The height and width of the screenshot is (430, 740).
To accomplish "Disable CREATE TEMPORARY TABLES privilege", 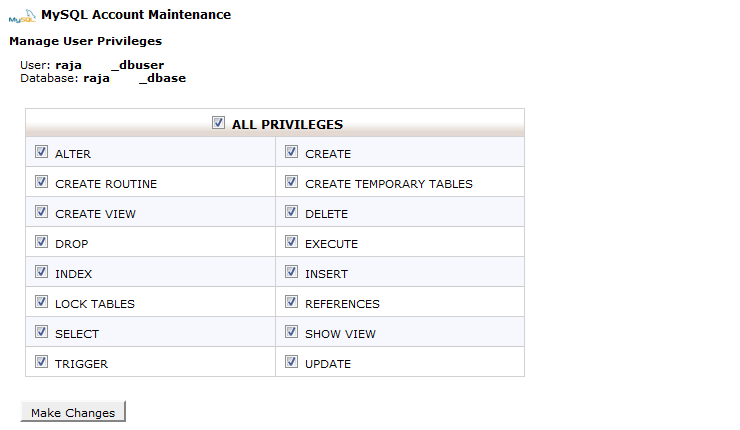I will coord(292,183).
